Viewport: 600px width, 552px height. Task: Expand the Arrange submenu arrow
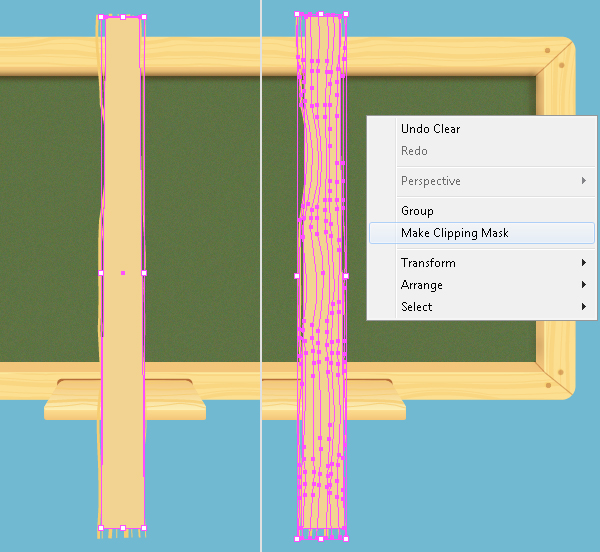pos(584,285)
